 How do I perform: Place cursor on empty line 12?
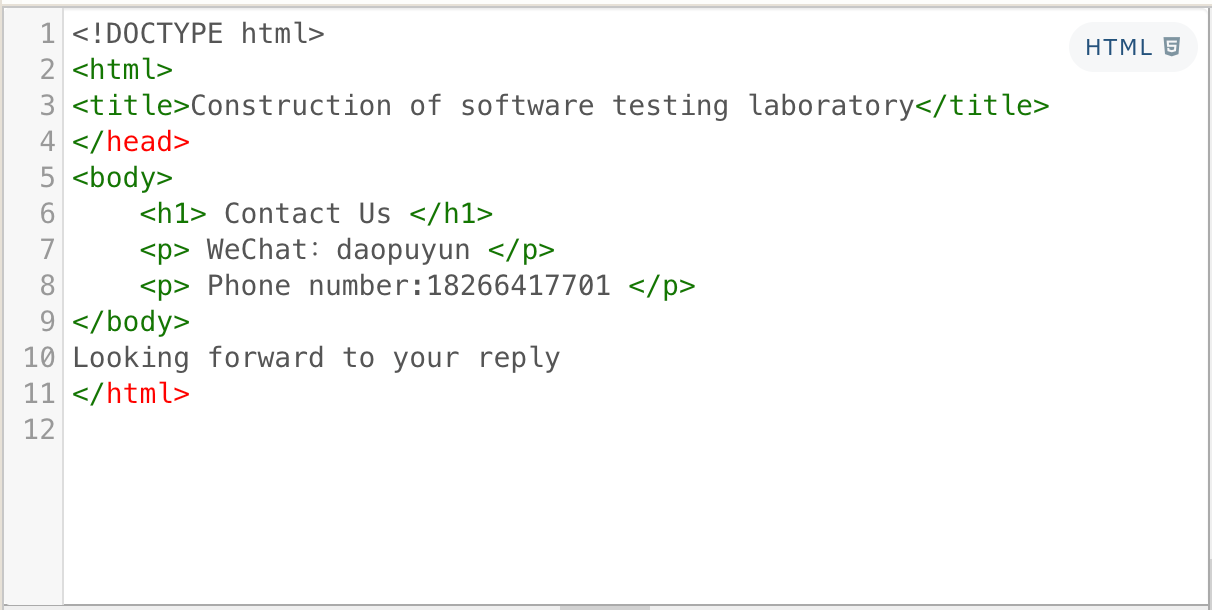(x=300, y=430)
